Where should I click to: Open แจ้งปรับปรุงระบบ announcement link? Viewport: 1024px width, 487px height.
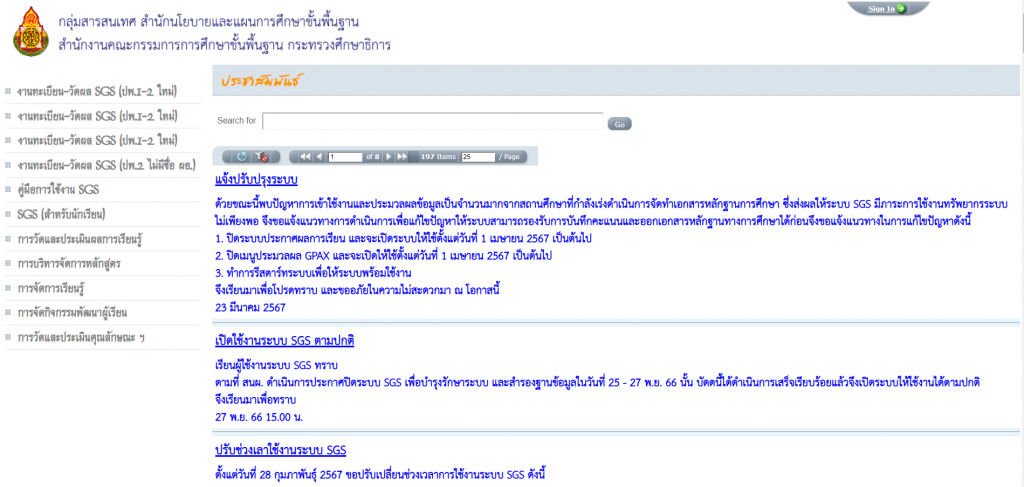pos(257,181)
